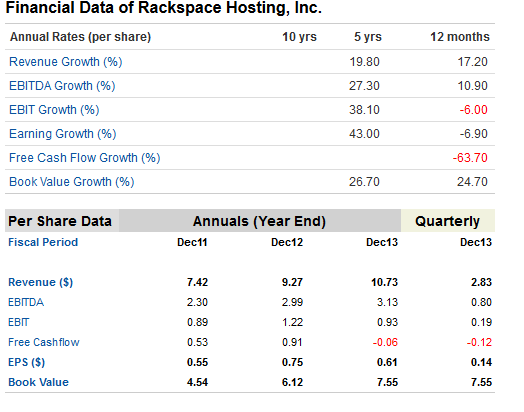
Task: Select the 38.10 EBIT growth value
Action: [365, 110]
